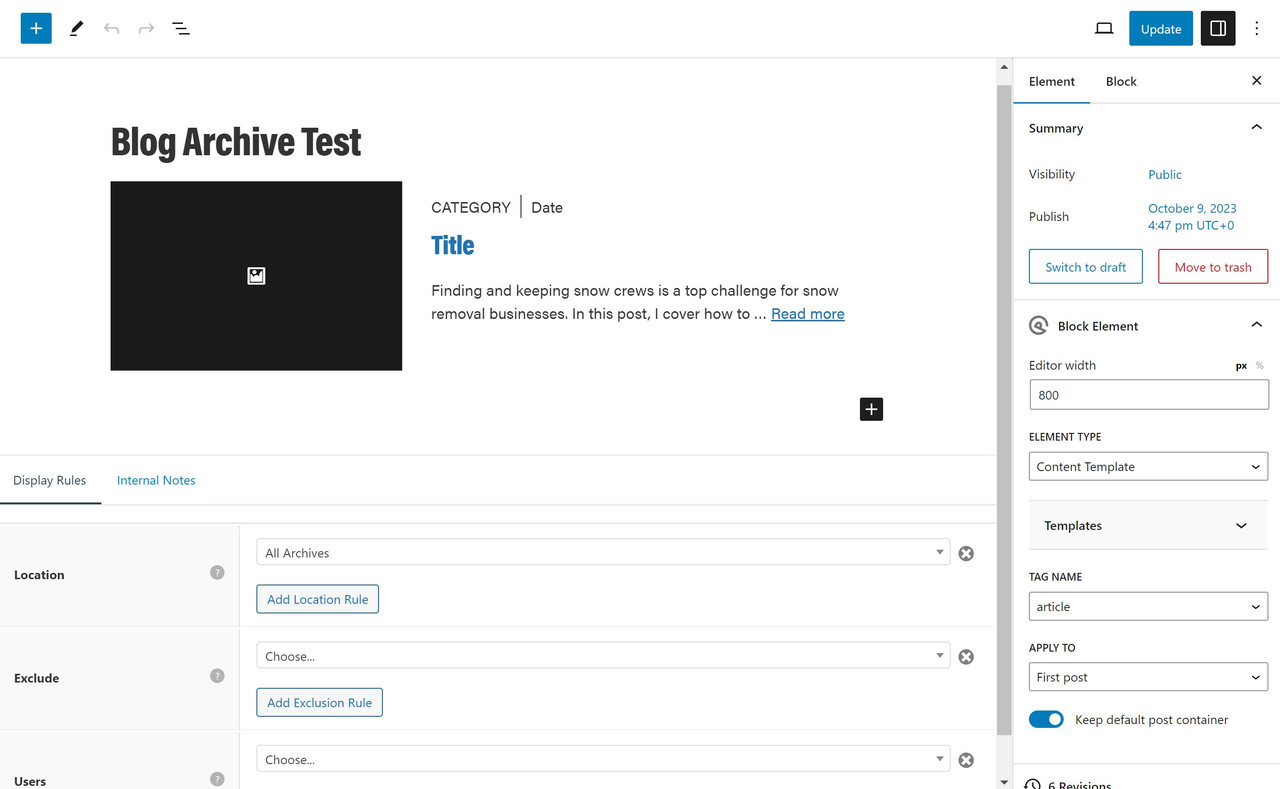Change the Tag Name from article

click(1148, 606)
